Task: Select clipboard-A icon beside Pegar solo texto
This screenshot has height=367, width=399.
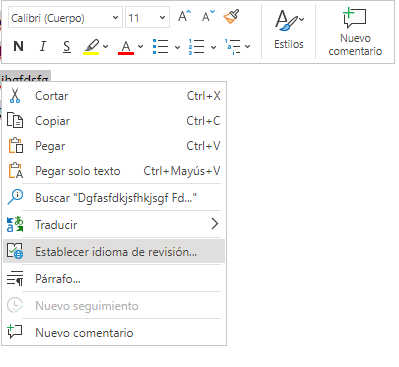Action: click(15, 170)
